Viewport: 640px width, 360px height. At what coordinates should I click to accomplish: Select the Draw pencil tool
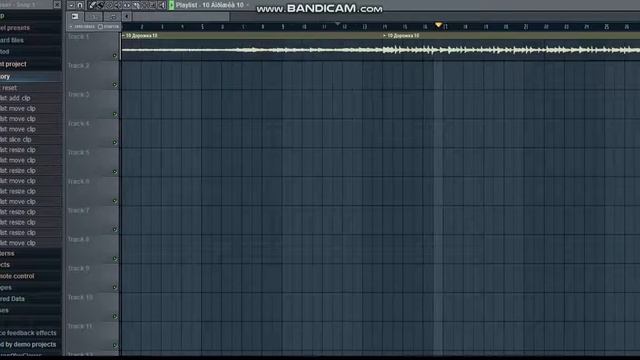click(x=92, y=5)
